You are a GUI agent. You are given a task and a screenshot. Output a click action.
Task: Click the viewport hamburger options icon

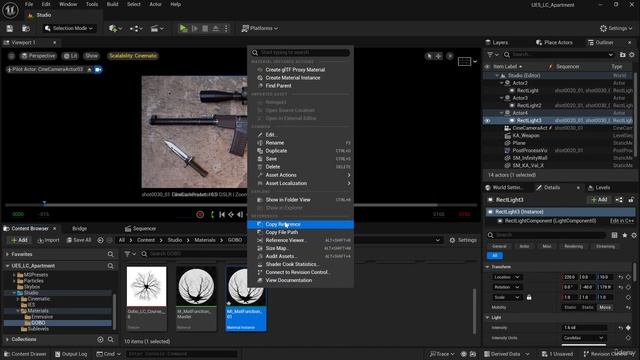(11, 56)
